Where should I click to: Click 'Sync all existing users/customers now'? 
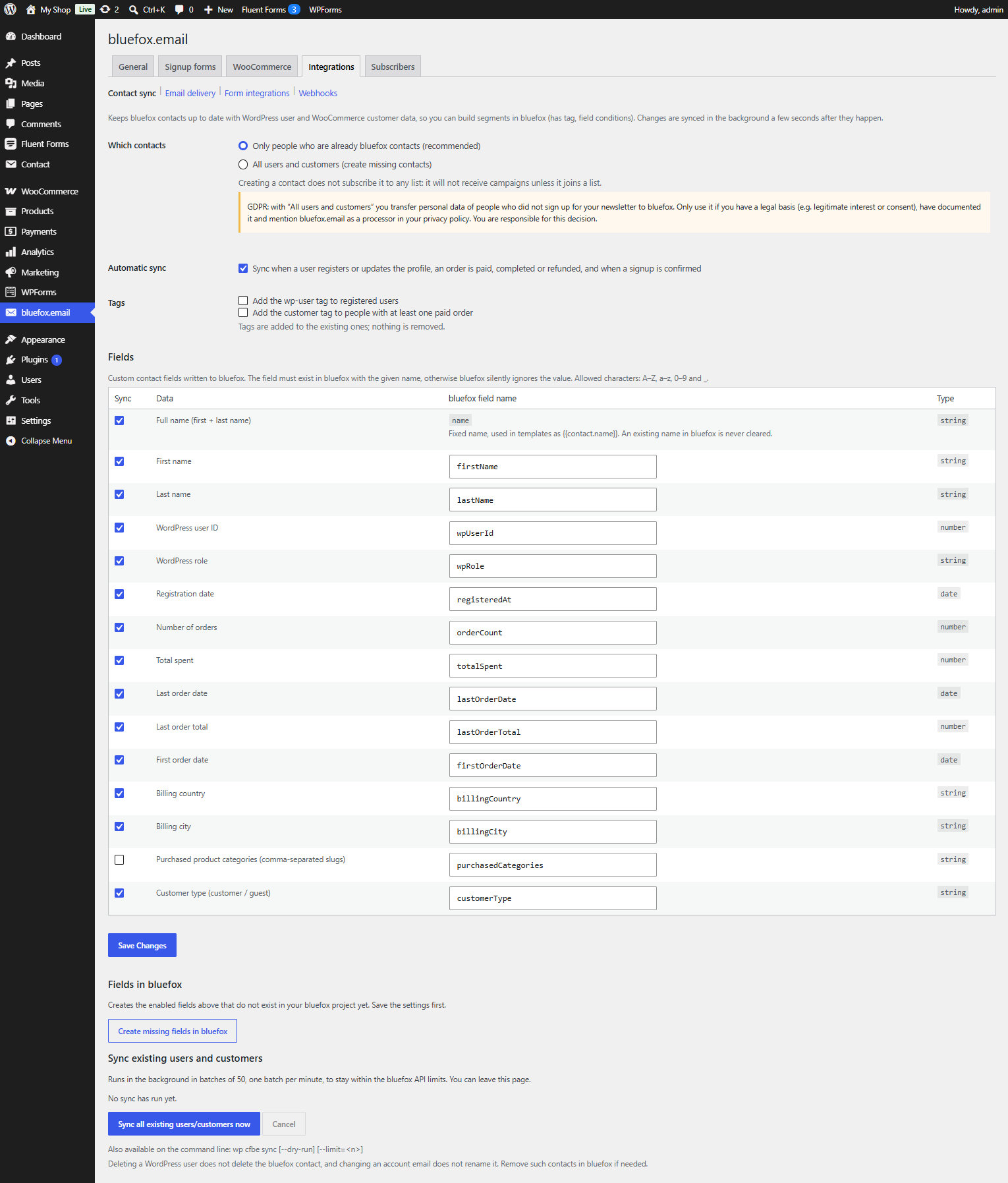184,1124
